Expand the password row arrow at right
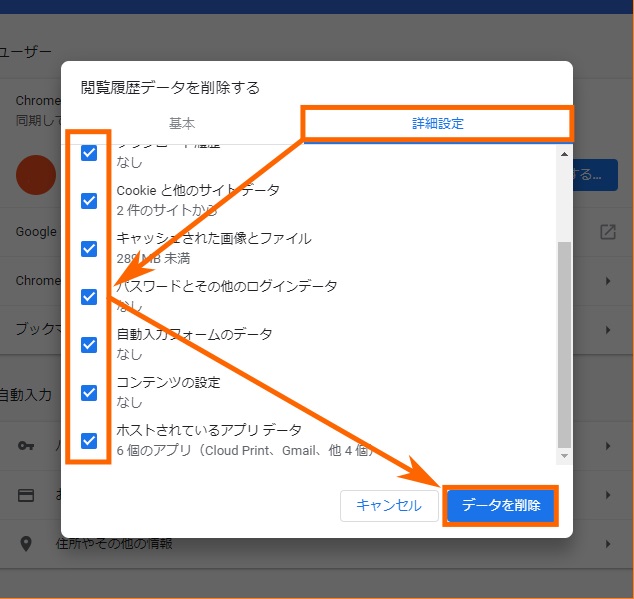The width and height of the screenshot is (634, 599). 608,446
